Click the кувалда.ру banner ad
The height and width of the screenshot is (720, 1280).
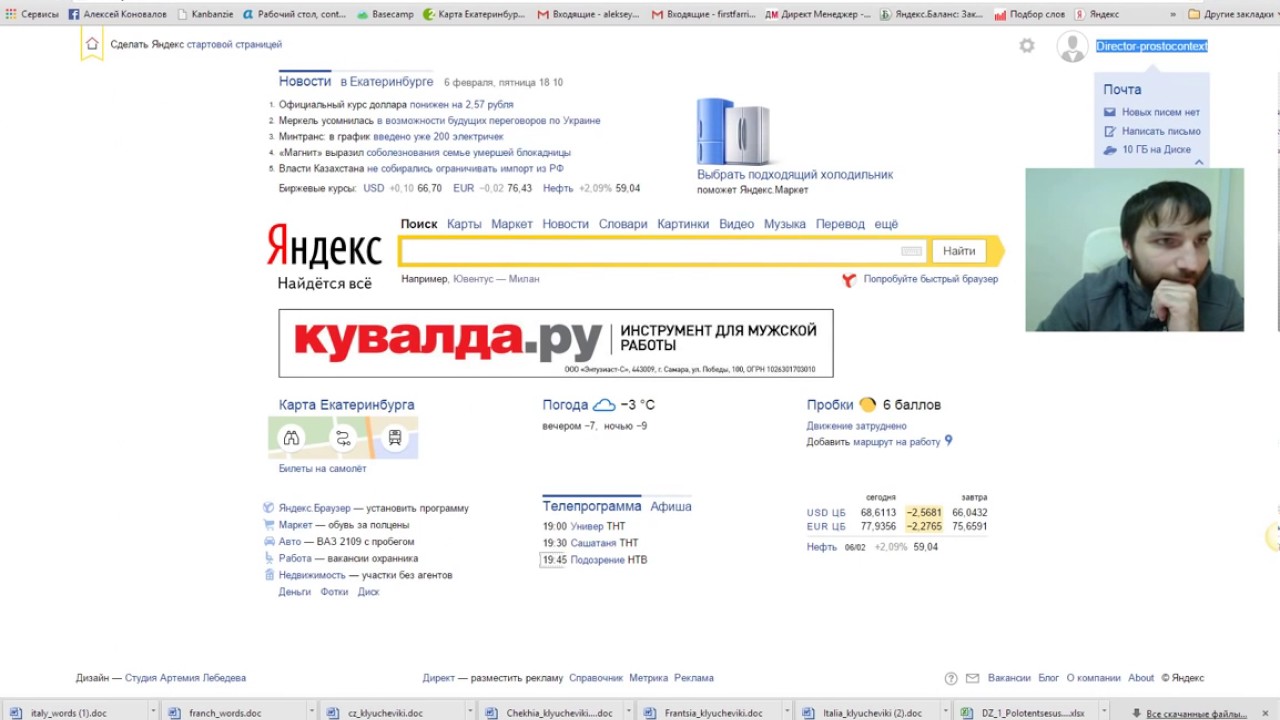[556, 343]
